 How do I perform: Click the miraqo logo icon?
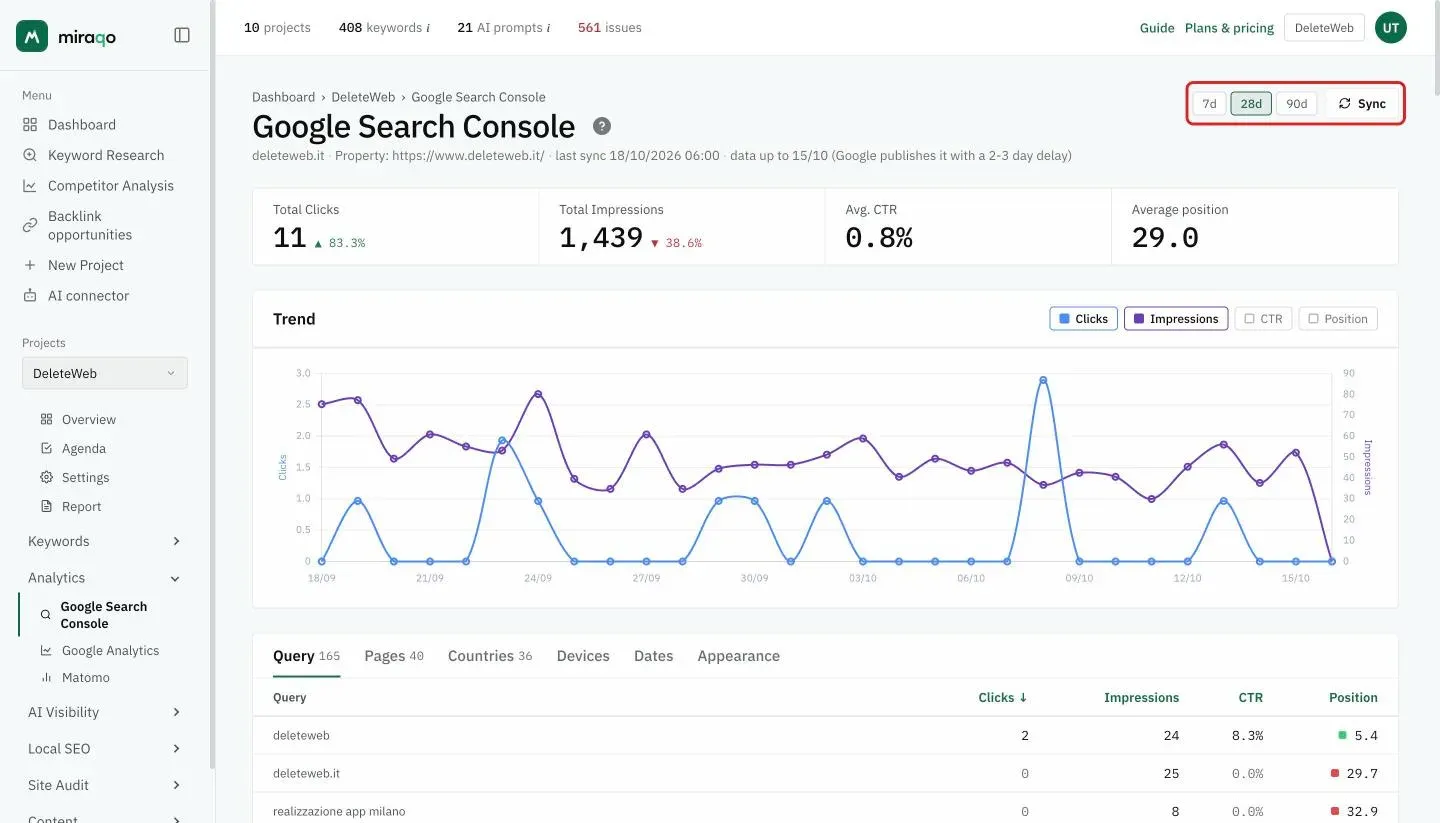[x=32, y=36]
